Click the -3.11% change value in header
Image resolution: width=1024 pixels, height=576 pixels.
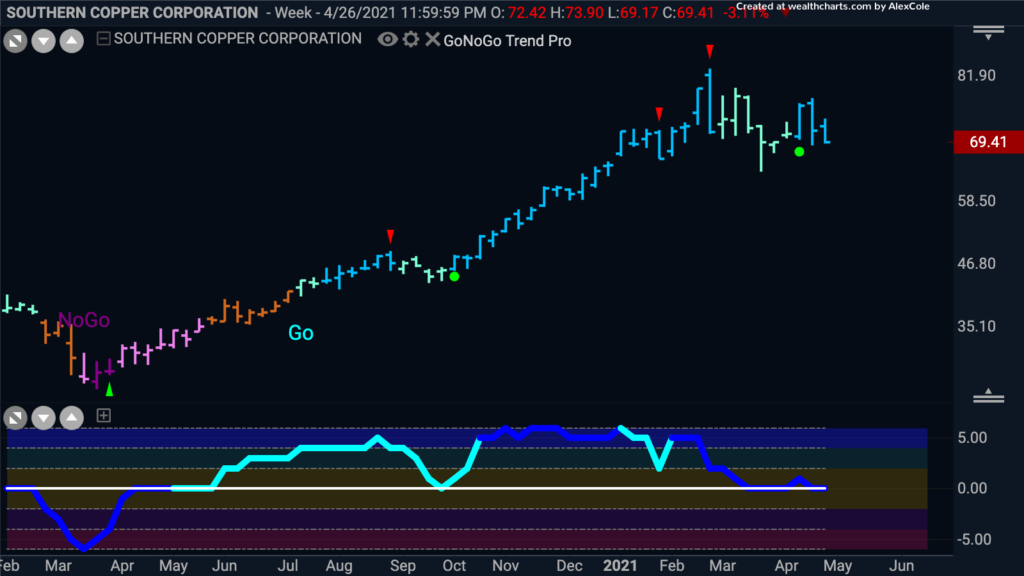(x=746, y=14)
